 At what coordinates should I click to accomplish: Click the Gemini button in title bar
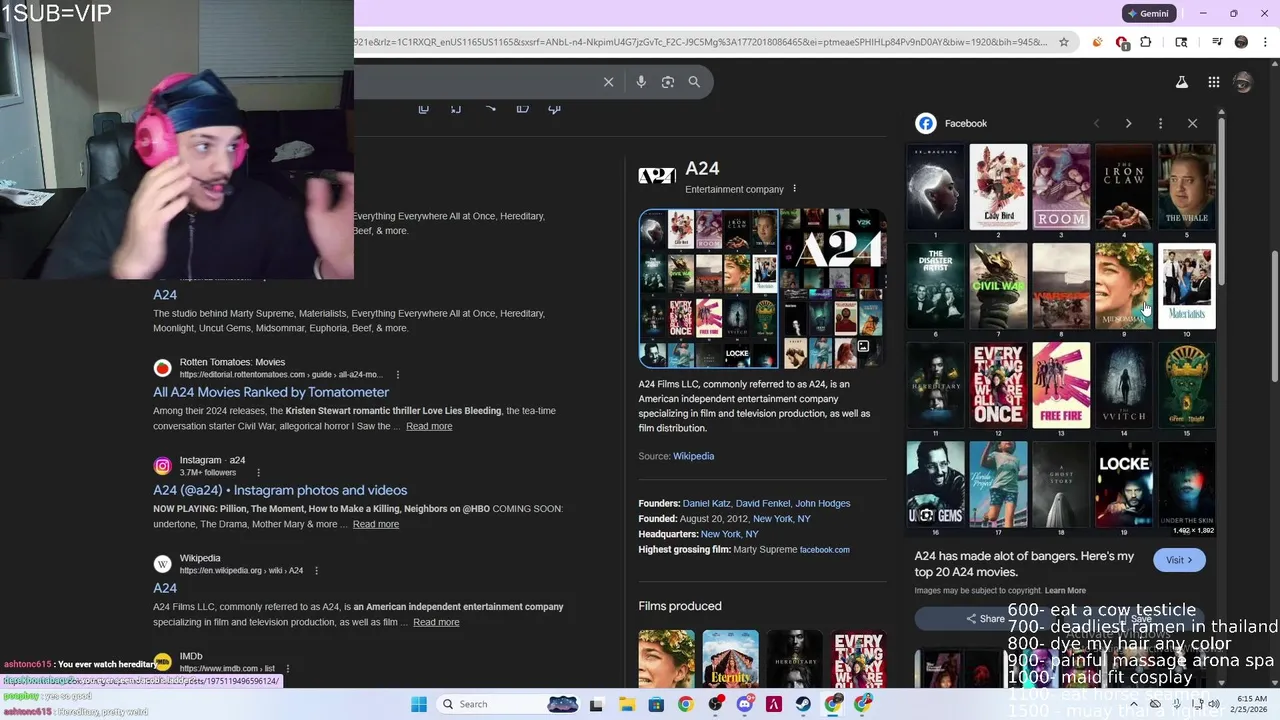pyautogui.click(x=1148, y=14)
